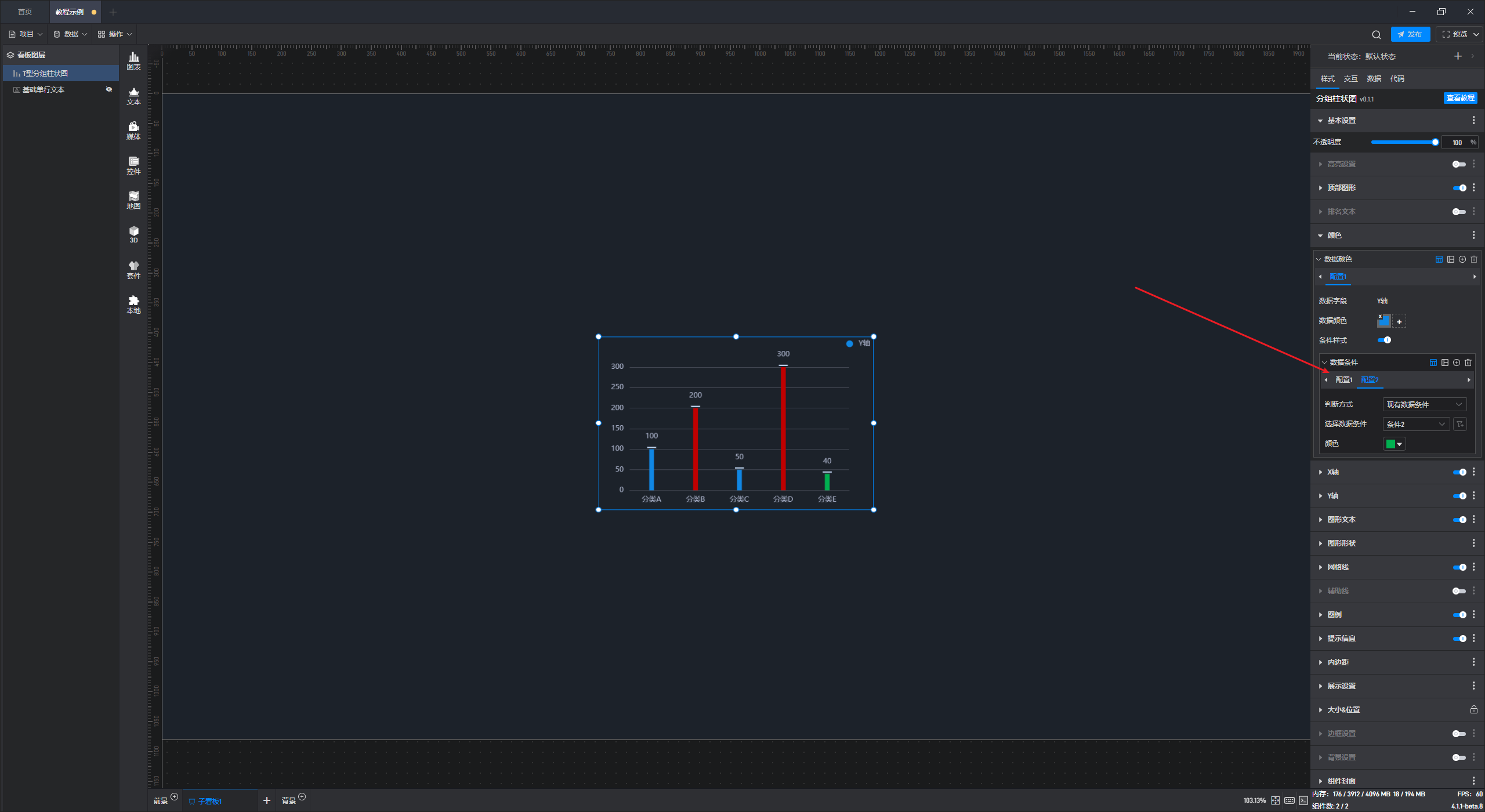
Task: Select the 配置1 tab under 数据条件
Action: 1343,380
